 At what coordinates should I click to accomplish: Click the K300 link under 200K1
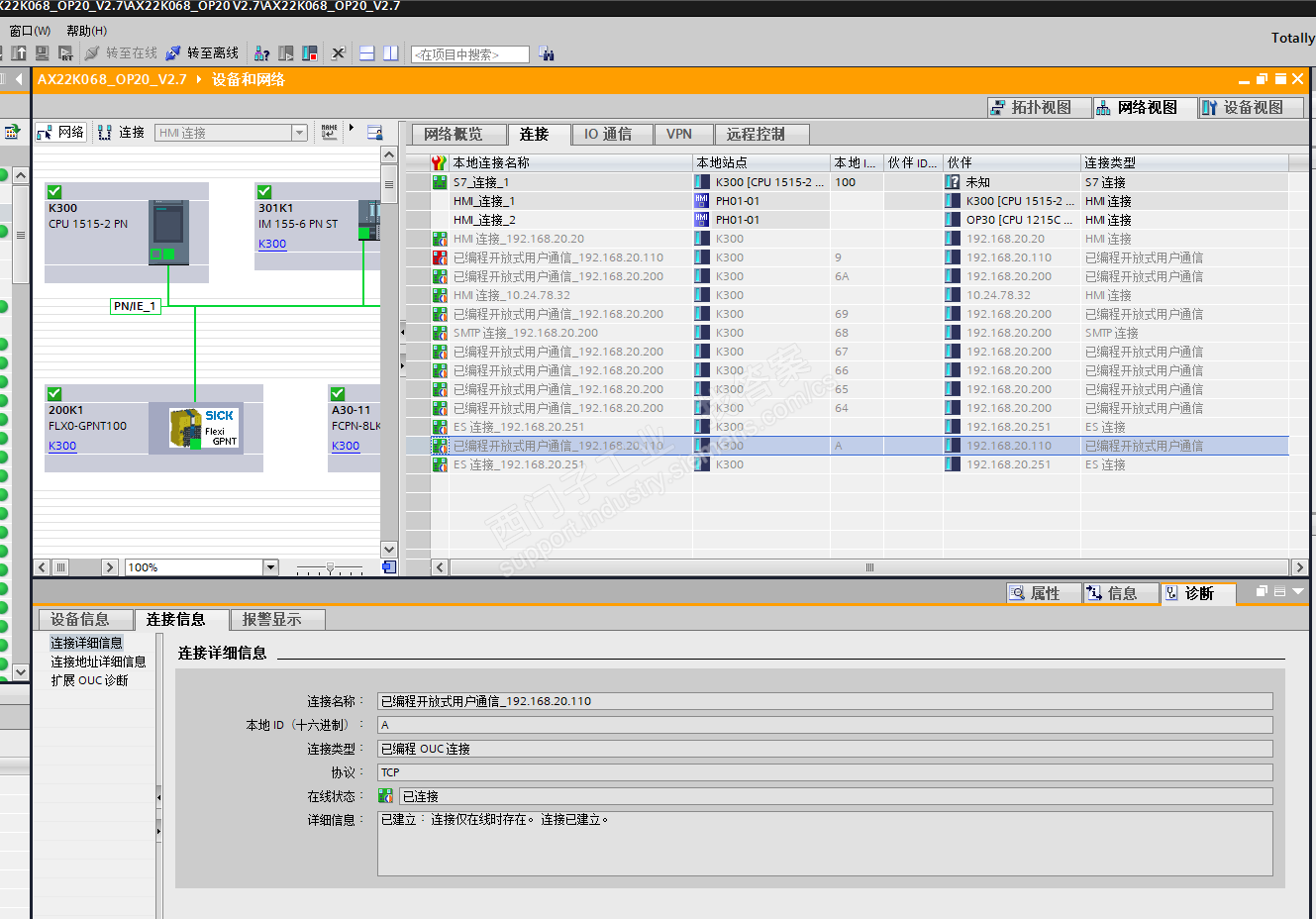pyautogui.click(x=62, y=447)
